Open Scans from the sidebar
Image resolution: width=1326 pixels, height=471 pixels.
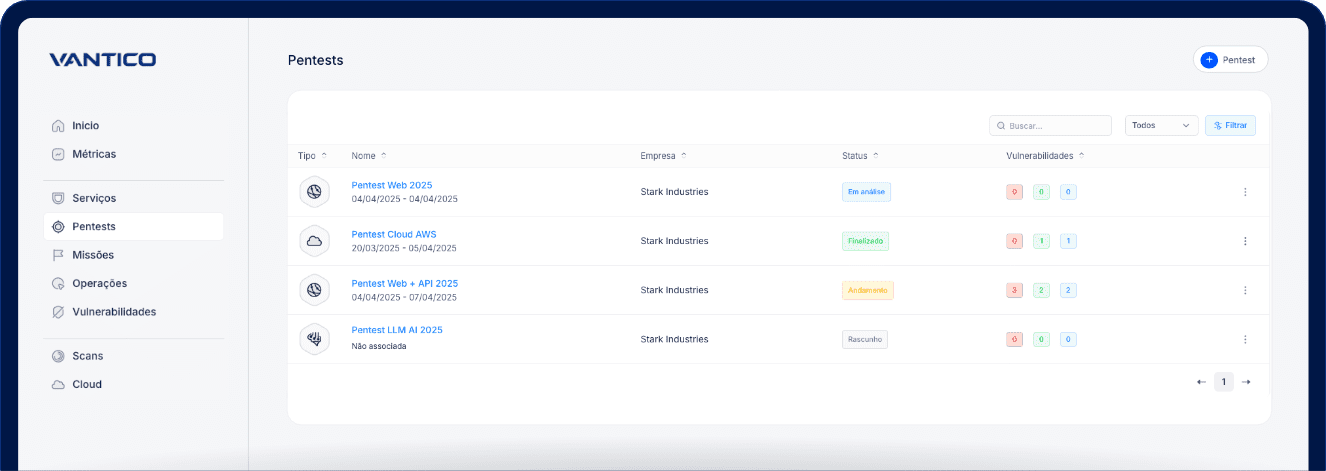[x=87, y=356]
